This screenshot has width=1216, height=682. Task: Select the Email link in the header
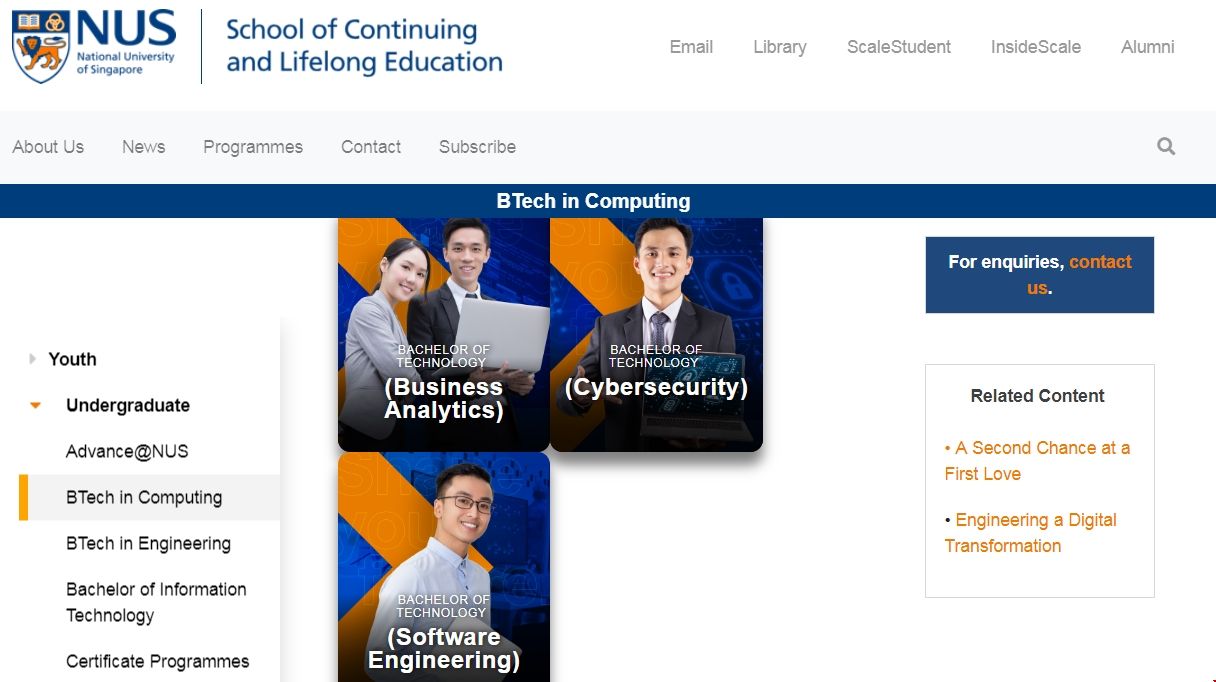691,46
